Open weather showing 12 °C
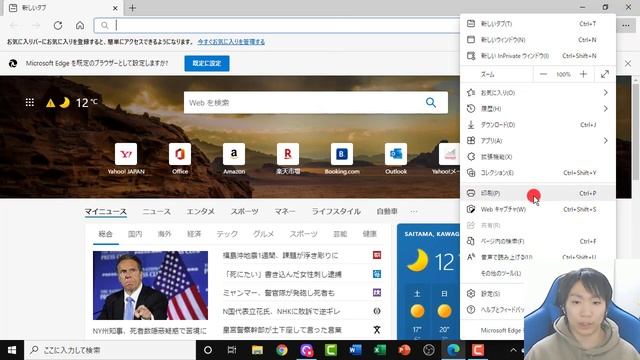 point(72,102)
